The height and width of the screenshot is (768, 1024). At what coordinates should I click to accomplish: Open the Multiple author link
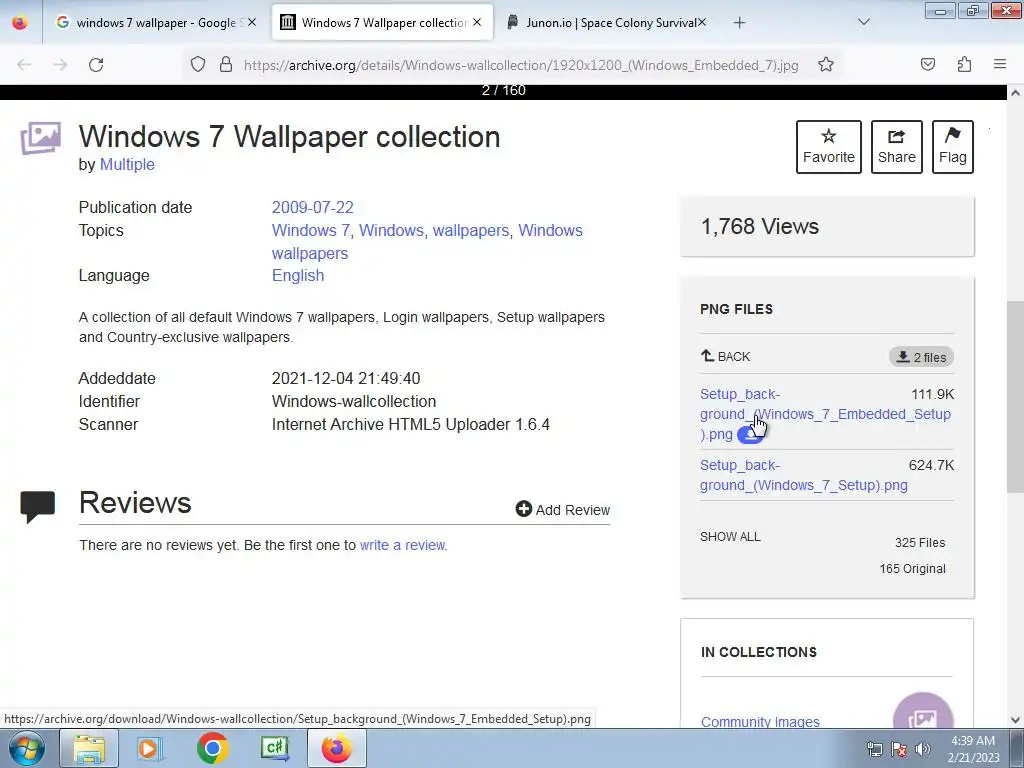127,165
